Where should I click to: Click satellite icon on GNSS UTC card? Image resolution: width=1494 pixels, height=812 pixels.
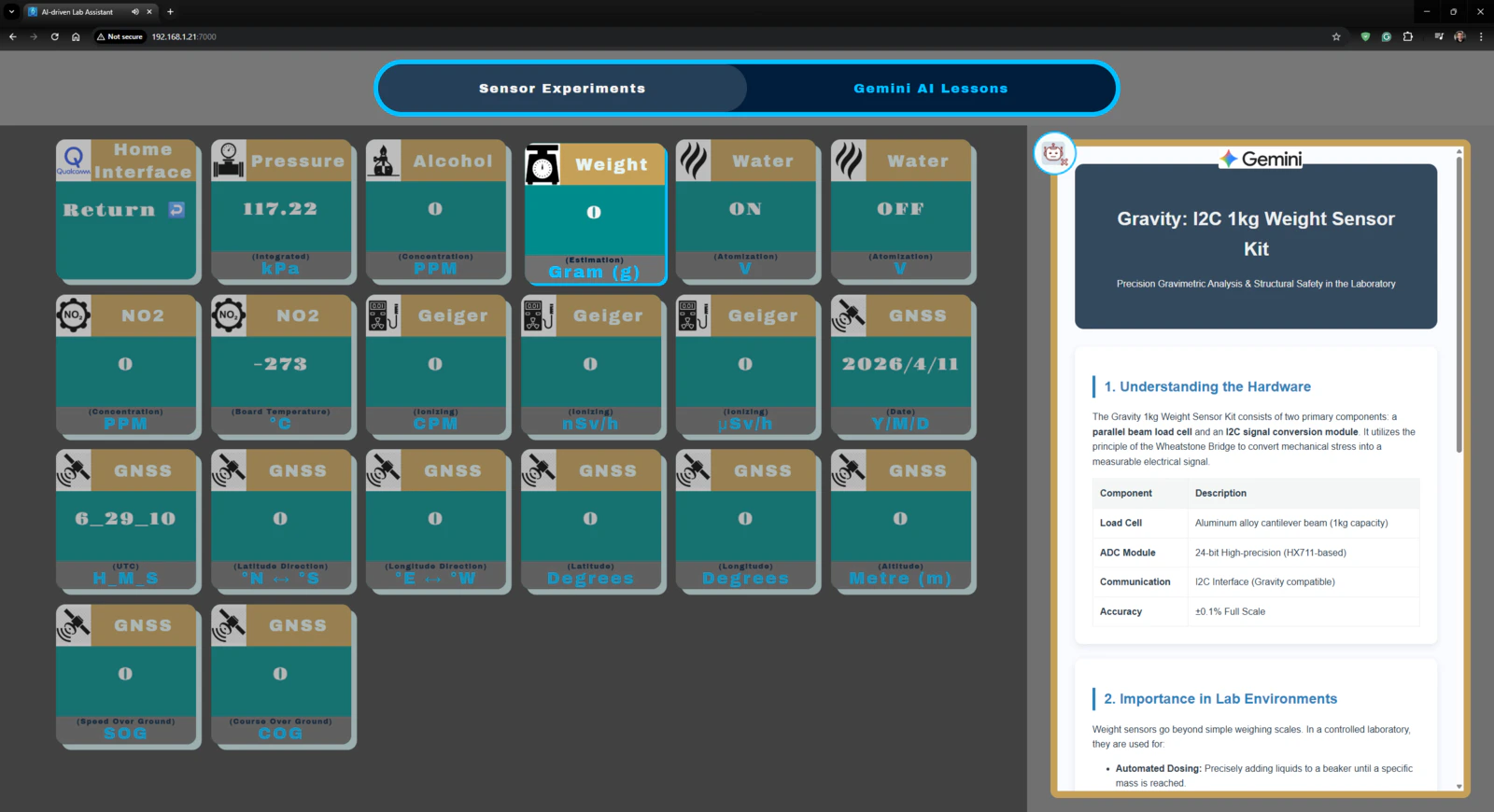(x=74, y=470)
